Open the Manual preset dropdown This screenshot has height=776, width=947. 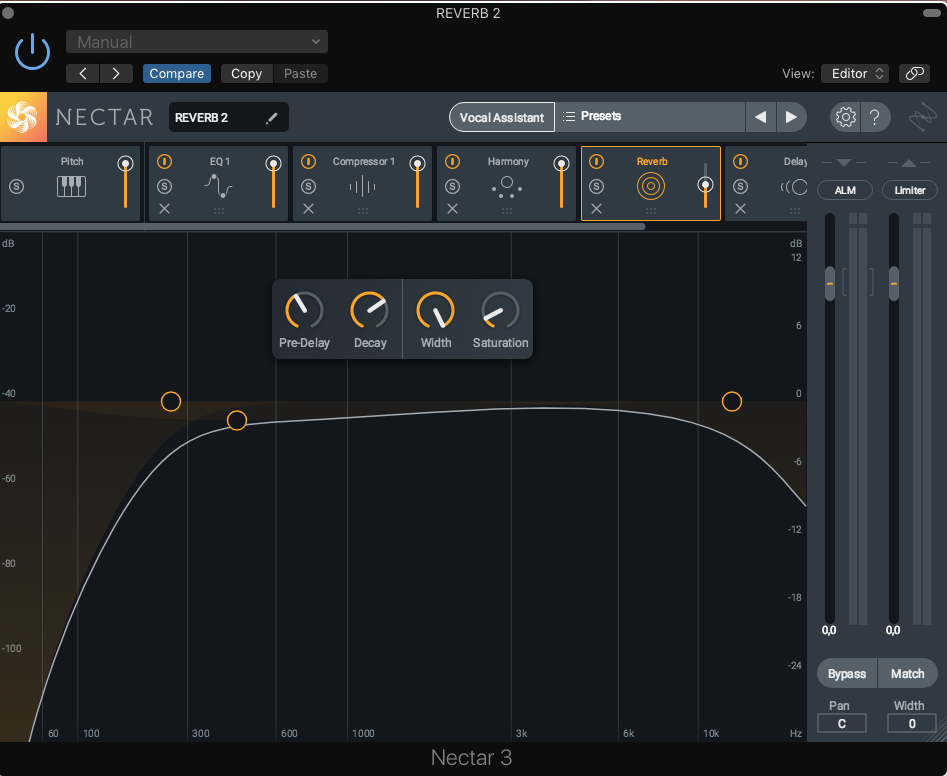coord(197,42)
